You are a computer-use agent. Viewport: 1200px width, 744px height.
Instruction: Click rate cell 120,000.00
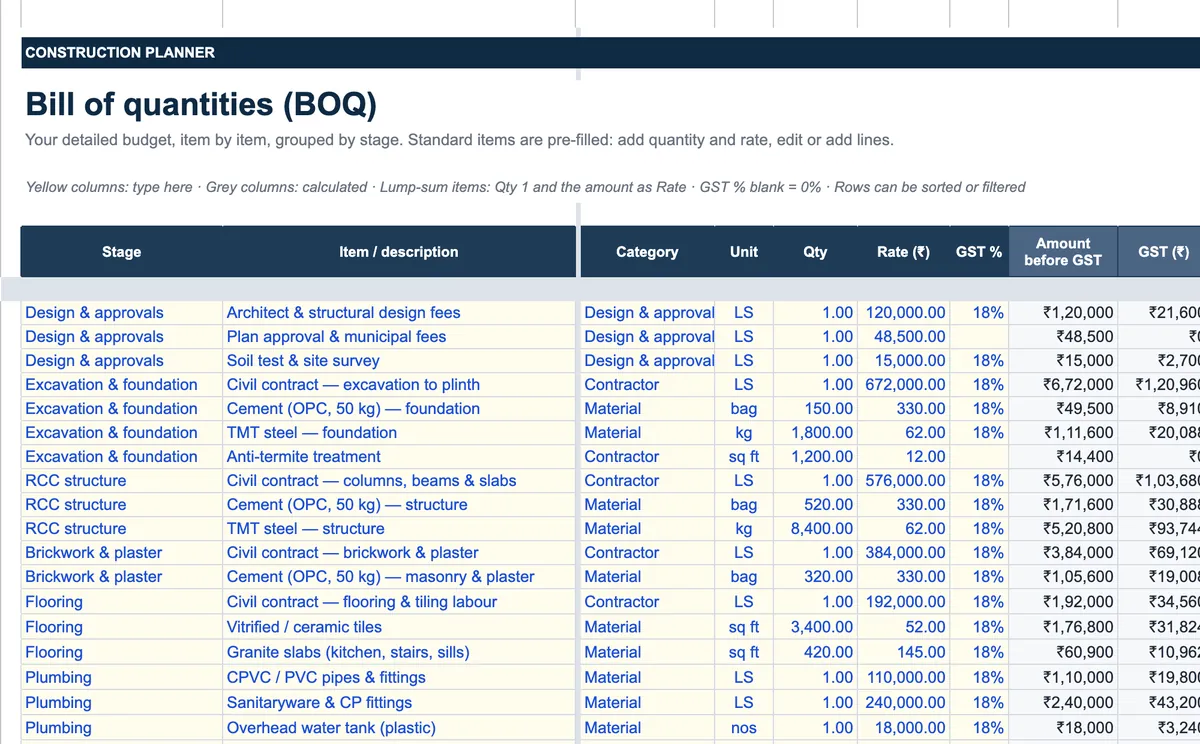[903, 313]
